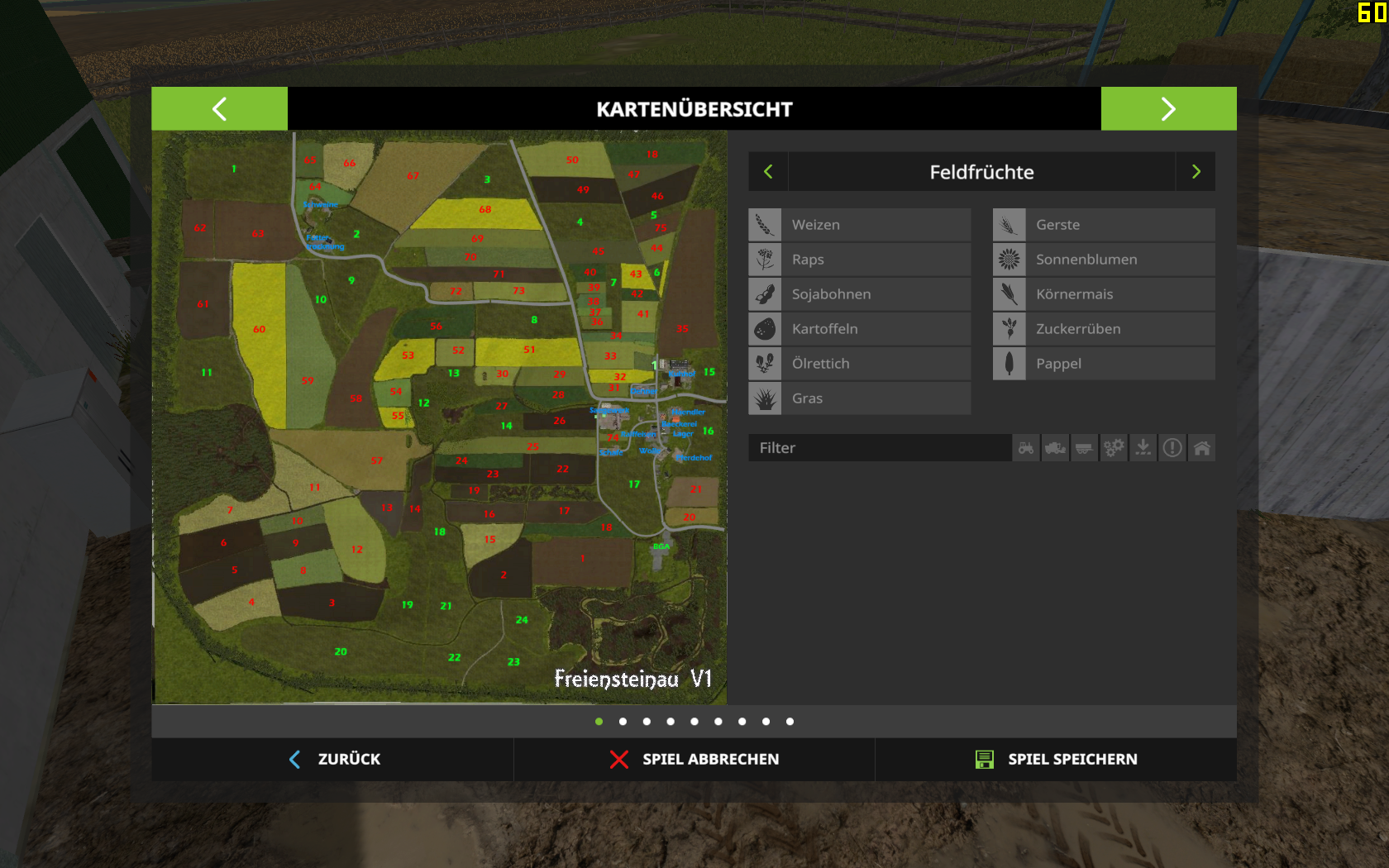Select the second page indicator dot
1389x868 pixels.
(623, 722)
